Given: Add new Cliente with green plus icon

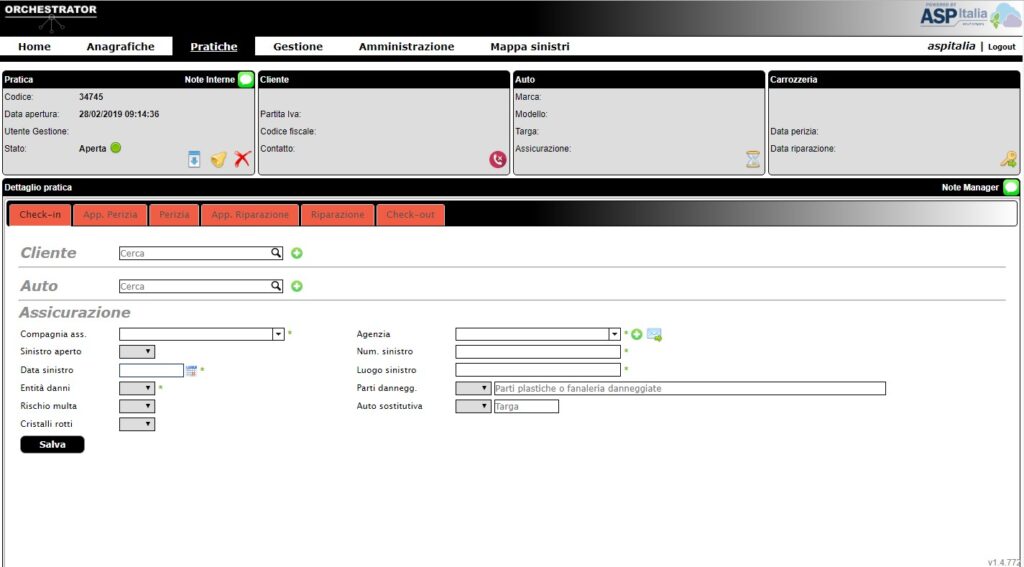Looking at the screenshot, I should pos(297,253).
